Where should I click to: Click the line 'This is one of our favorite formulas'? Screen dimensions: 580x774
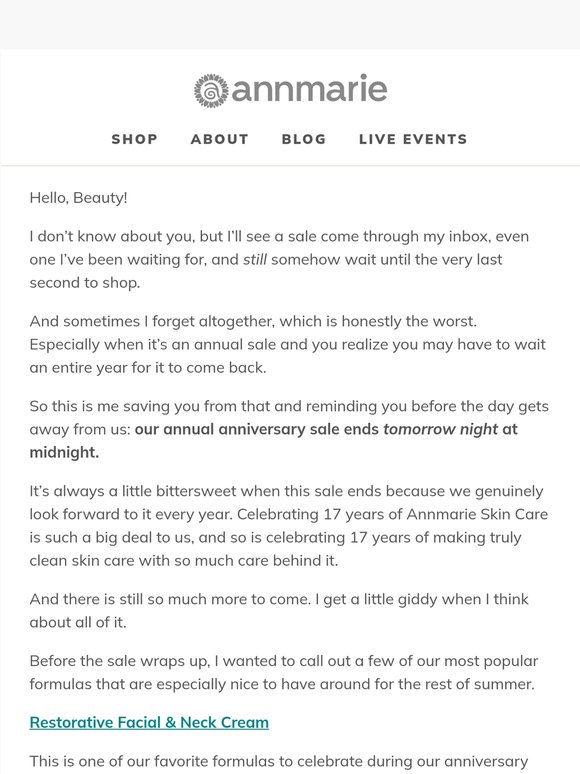click(x=278, y=761)
